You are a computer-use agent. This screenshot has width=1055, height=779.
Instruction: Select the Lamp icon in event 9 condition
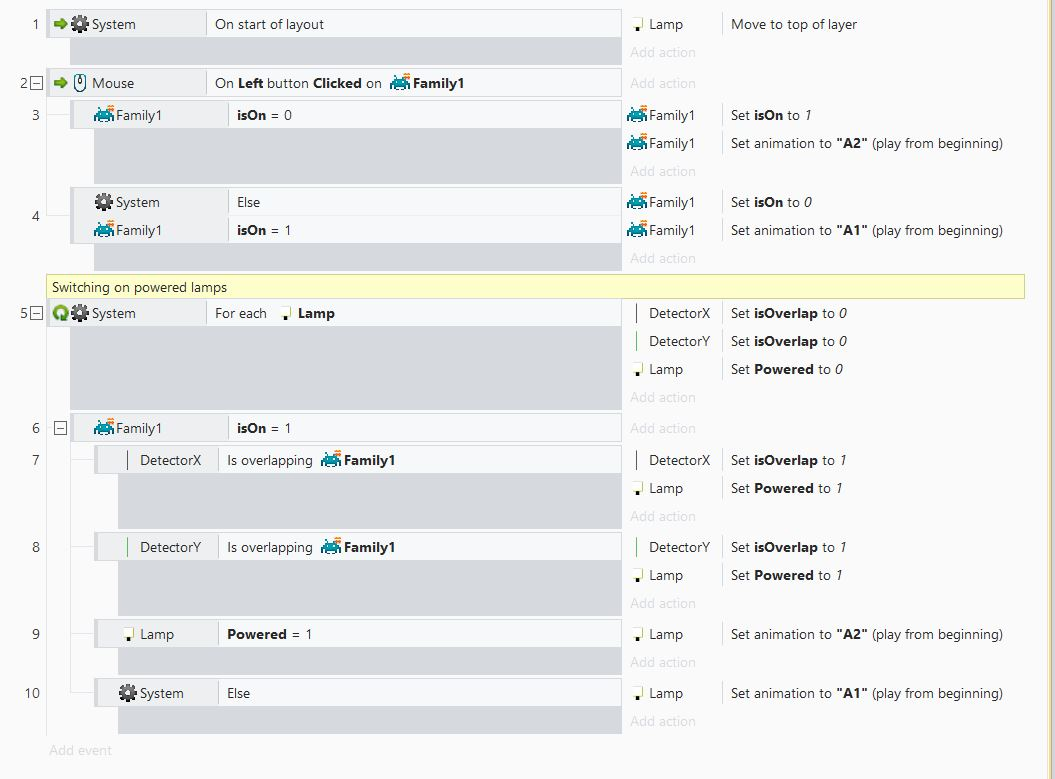(x=129, y=634)
